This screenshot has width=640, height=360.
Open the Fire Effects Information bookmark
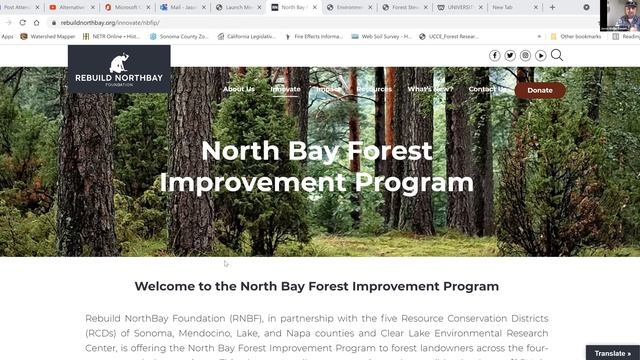pyautogui.click(x=314, y=36)
